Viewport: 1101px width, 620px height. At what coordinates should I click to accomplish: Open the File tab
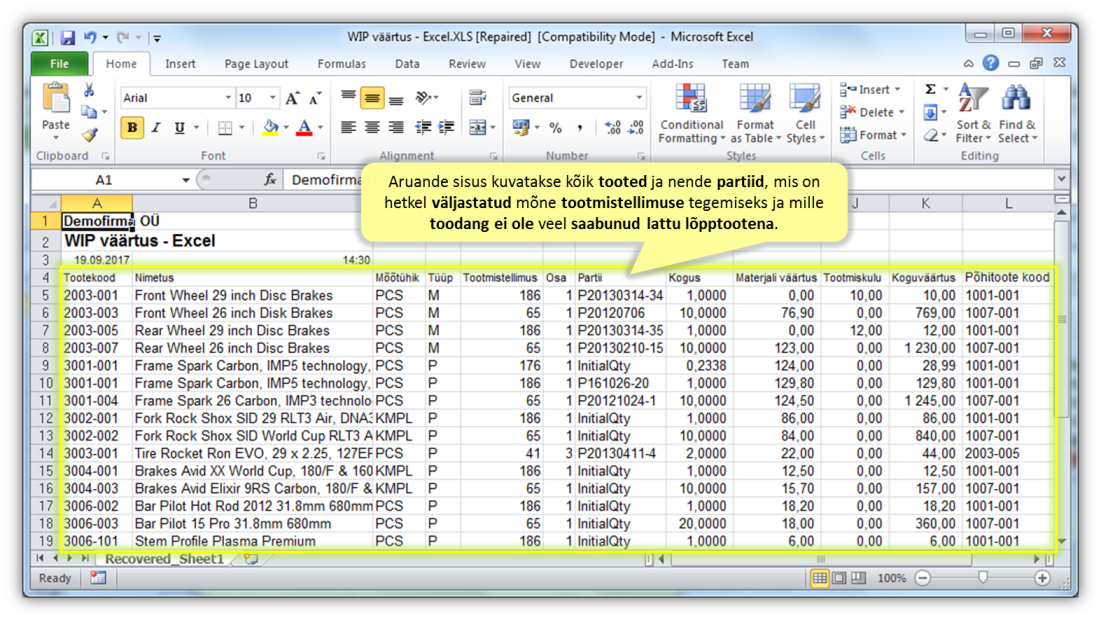(60, 64)
